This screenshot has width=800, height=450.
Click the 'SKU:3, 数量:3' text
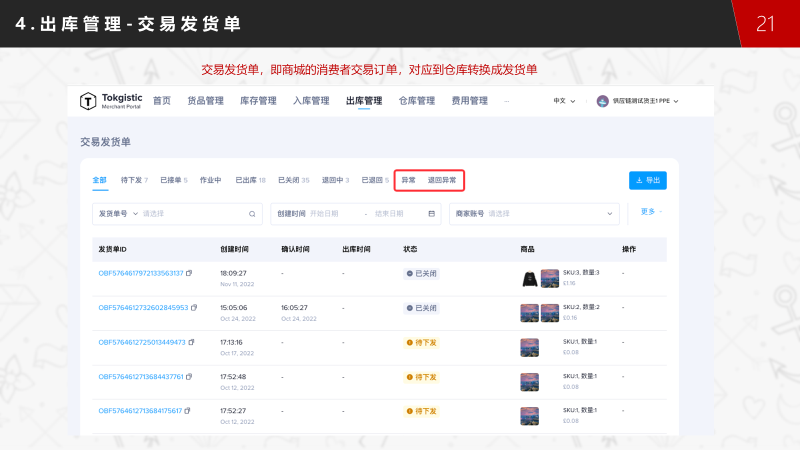(x=581, y=272)
